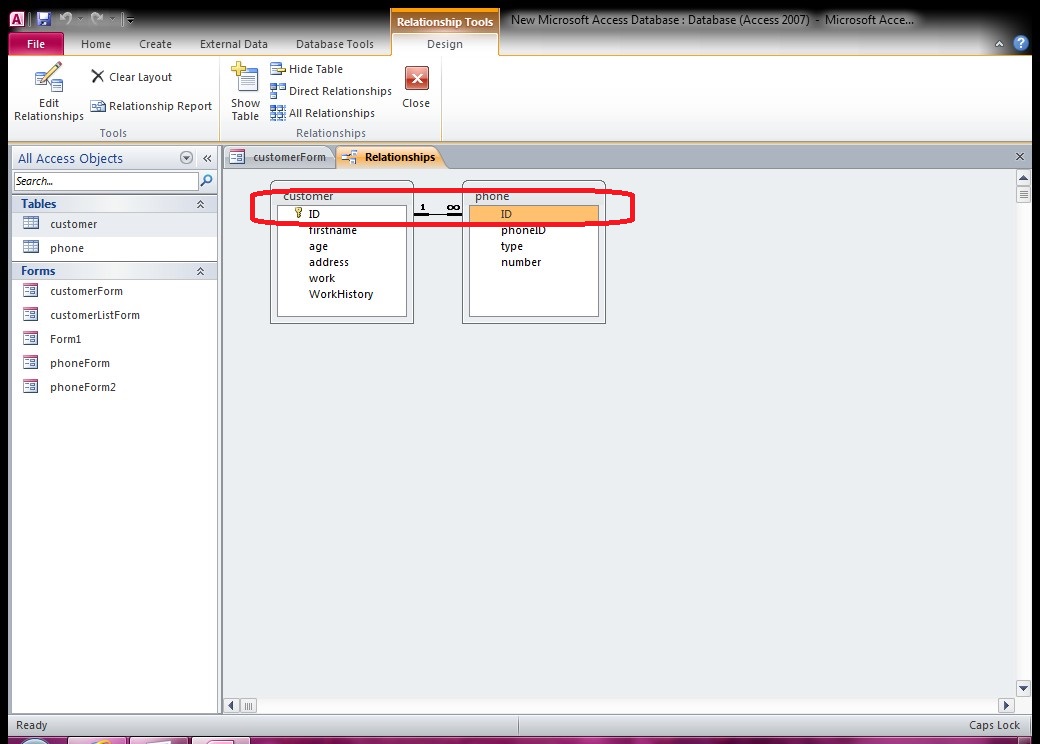Open phoneForm in the Forms list
The image size is (1040, 744).
(114, 363)
